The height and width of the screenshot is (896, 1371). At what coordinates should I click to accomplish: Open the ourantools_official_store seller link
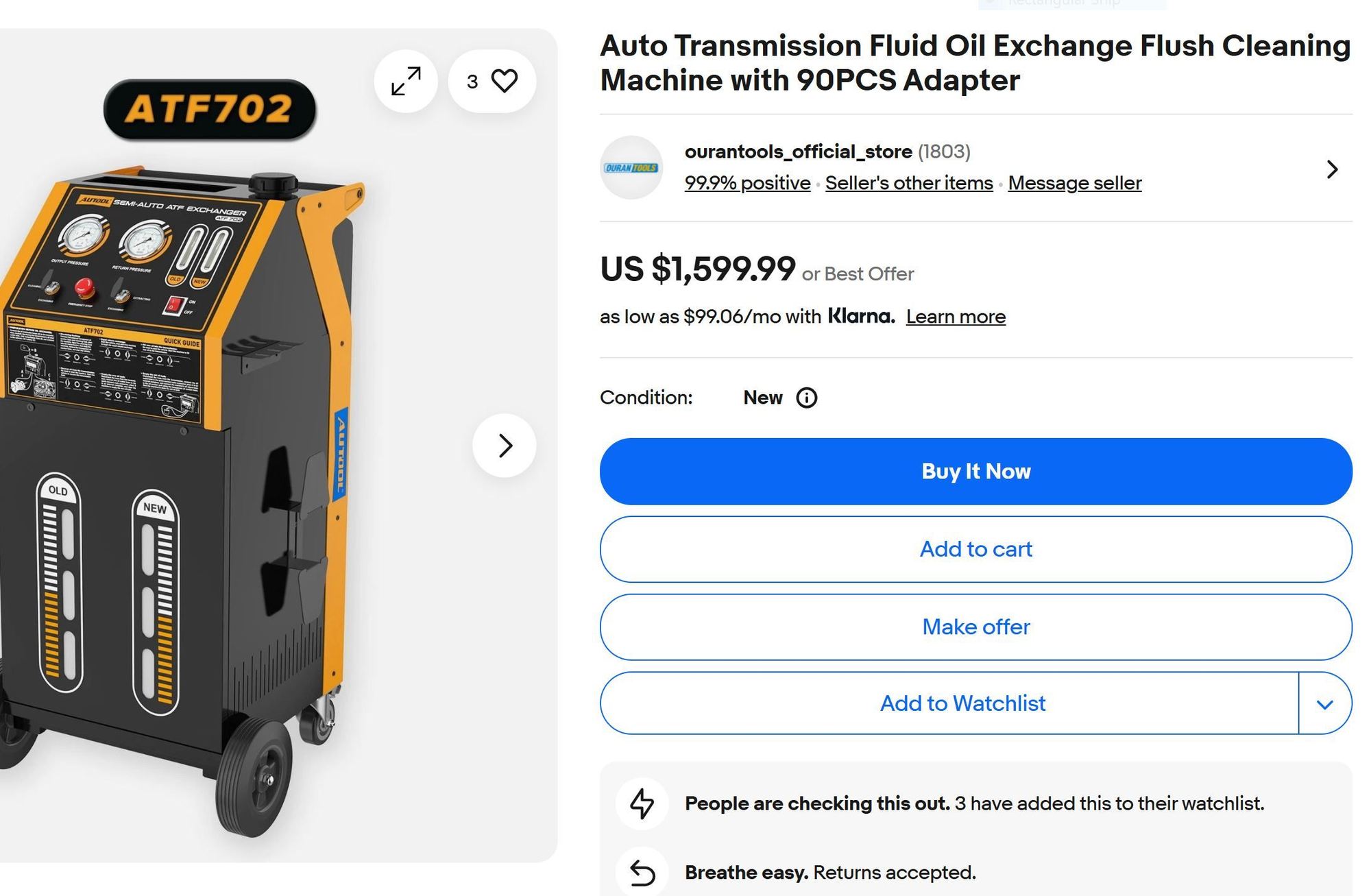click(798, 152)
